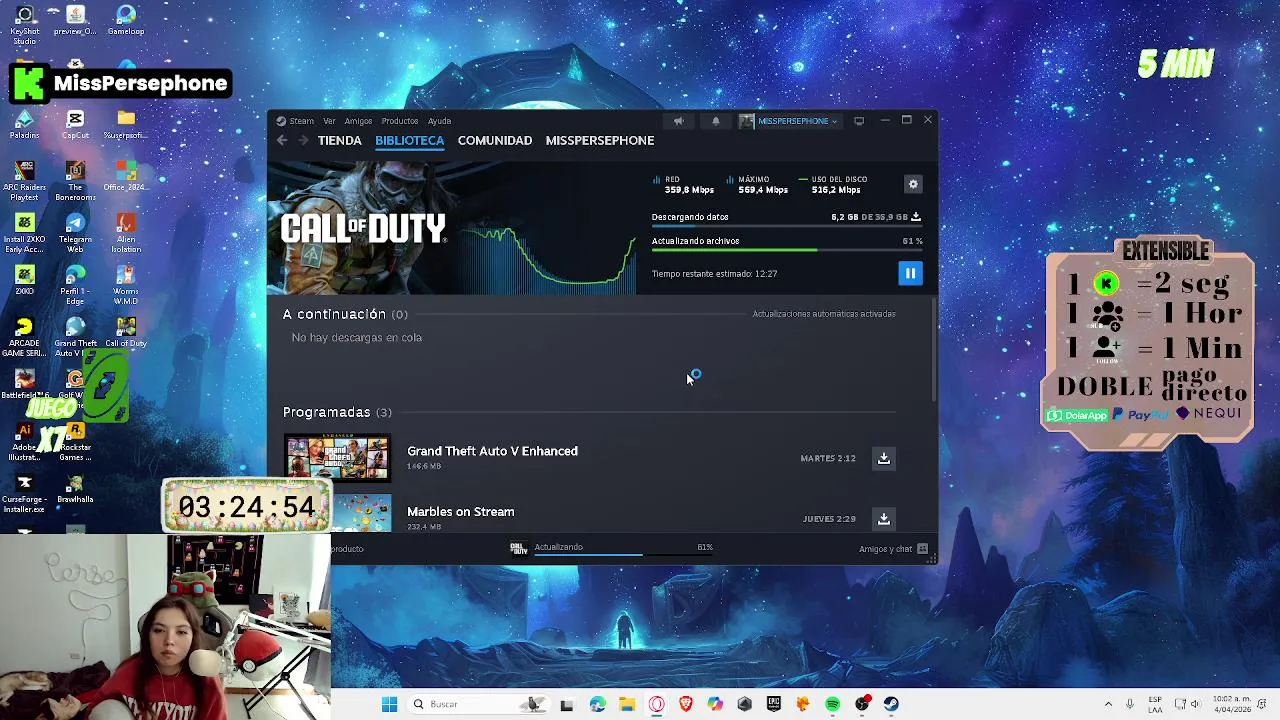The height and width of the screenshot is (720, 1280).
Task: Switch to the BIBLIOTECA tab
Action: 409,141
